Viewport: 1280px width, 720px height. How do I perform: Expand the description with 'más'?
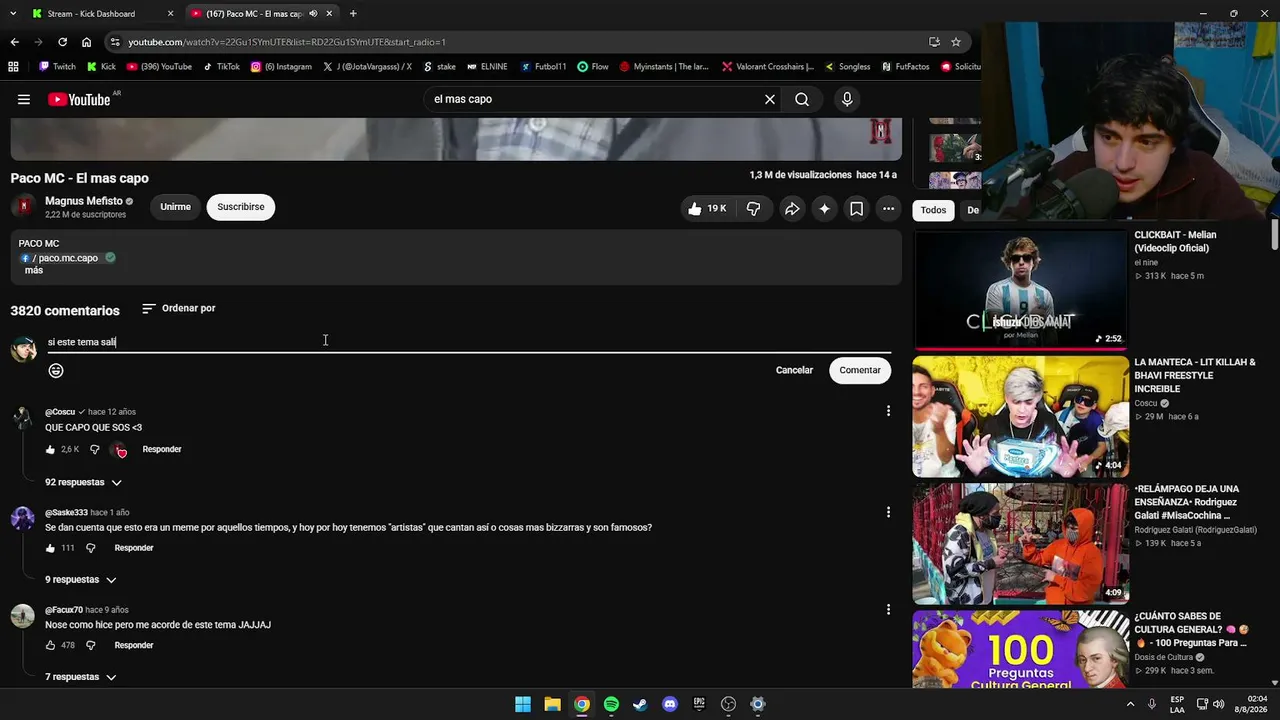pos(34,271)
